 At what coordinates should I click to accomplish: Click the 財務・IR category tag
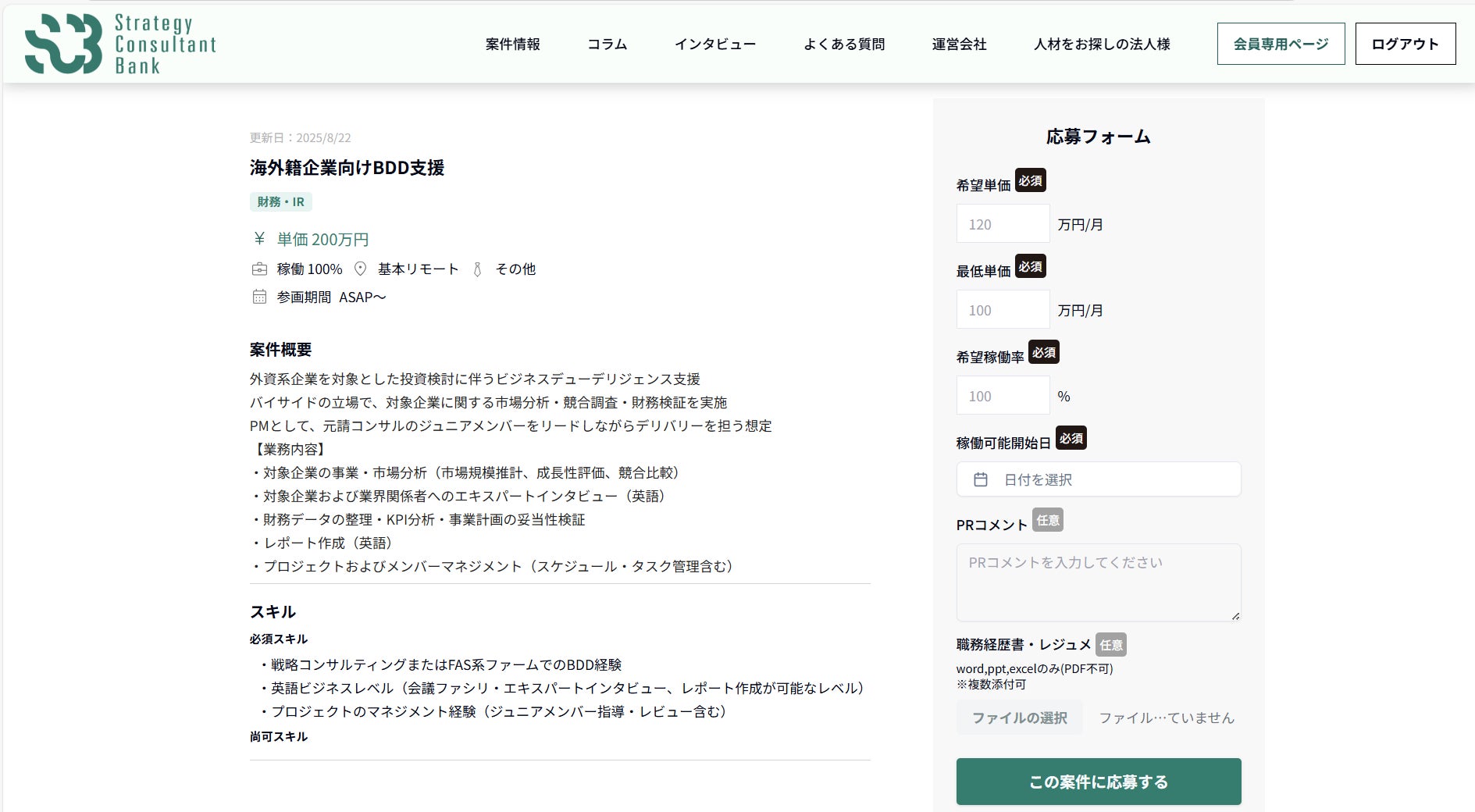pyautogui.click(x=281, y=201)
